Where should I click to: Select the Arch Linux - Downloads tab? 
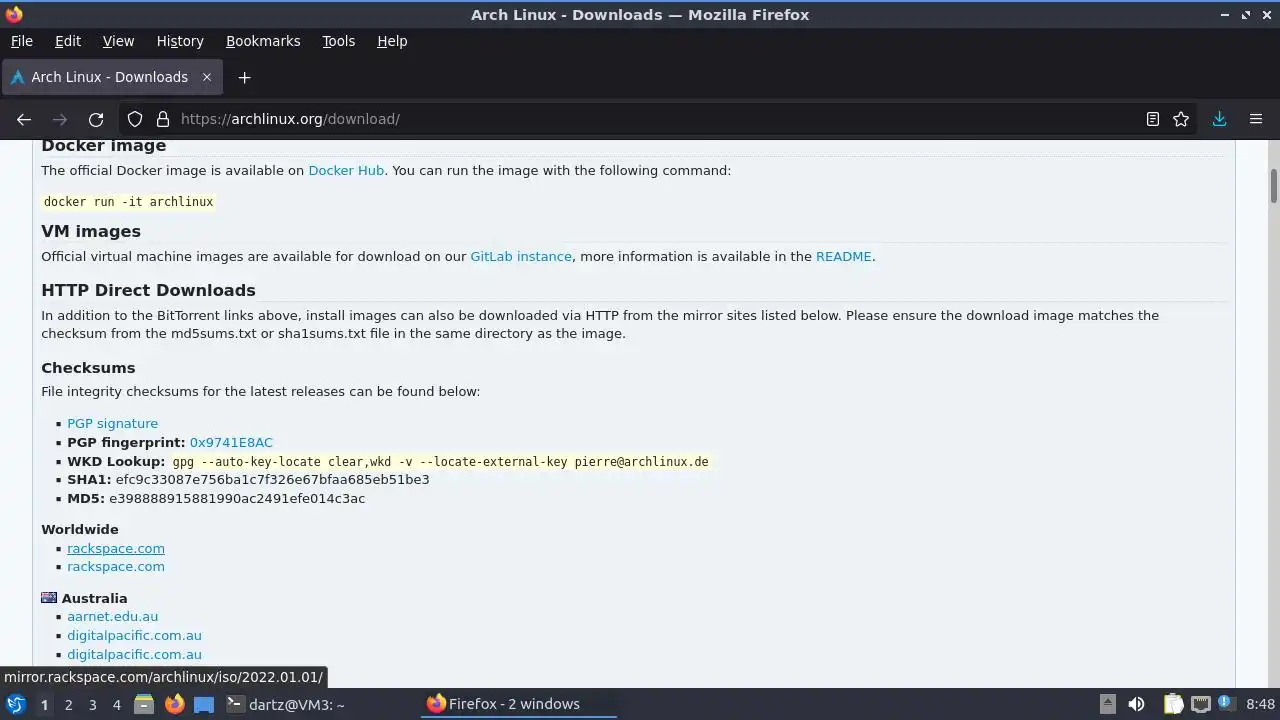(x=112, y=77)
